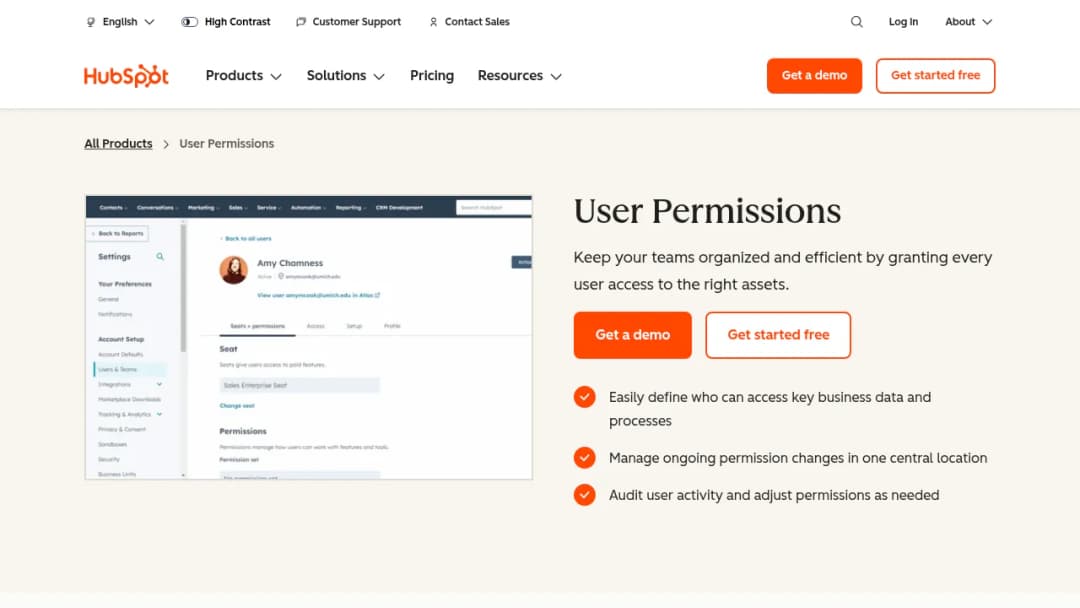Expand the Resources menu
1080x608 pixels.
tap(520, 76)
